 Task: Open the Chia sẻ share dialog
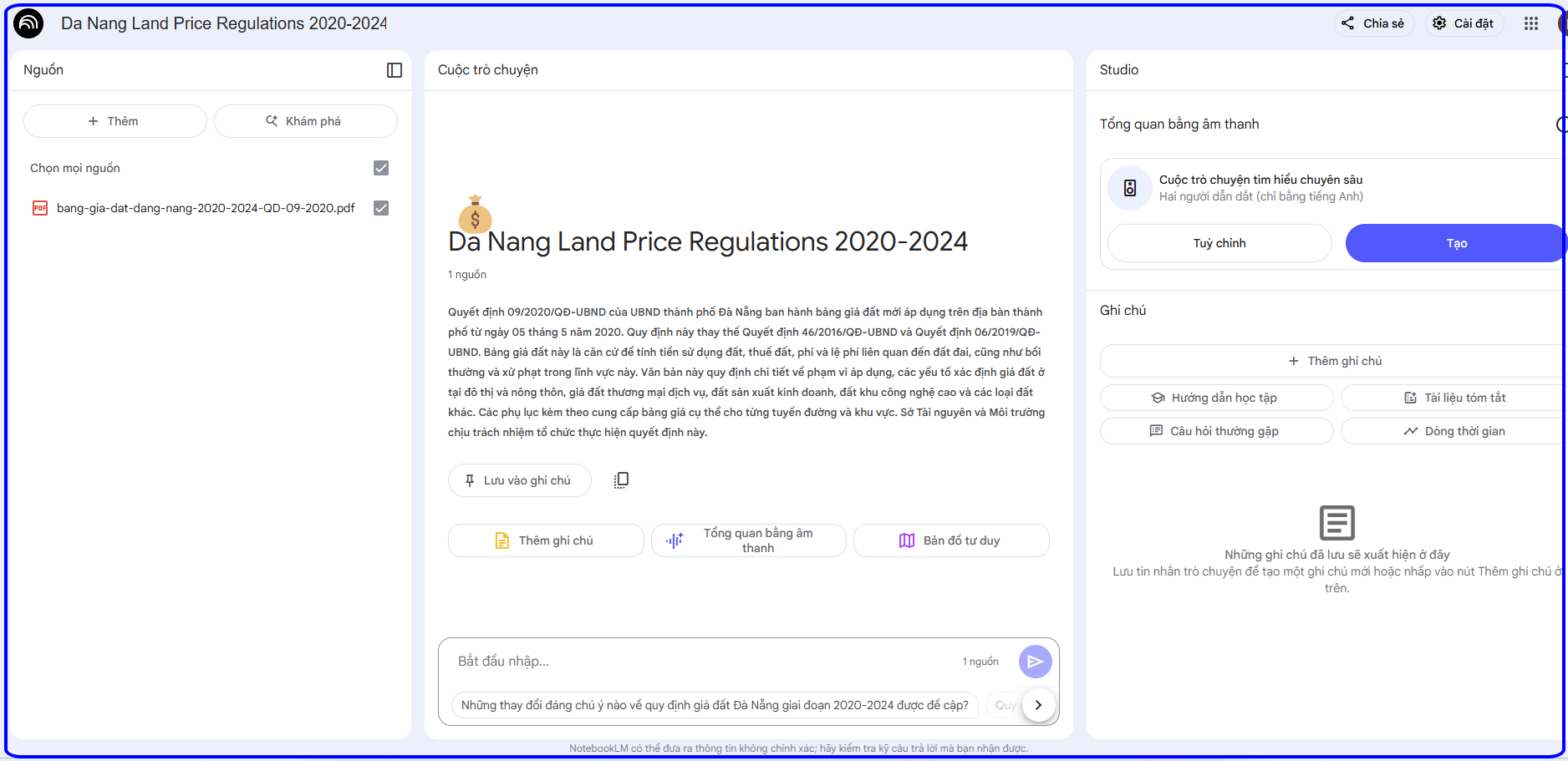point(1373,23)
